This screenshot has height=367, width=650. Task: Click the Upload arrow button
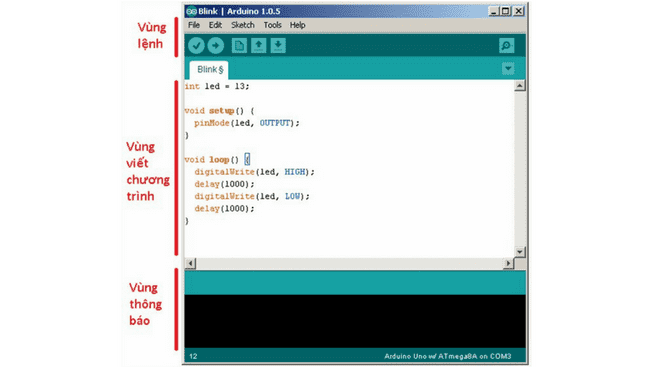click(x=216, y=45)
